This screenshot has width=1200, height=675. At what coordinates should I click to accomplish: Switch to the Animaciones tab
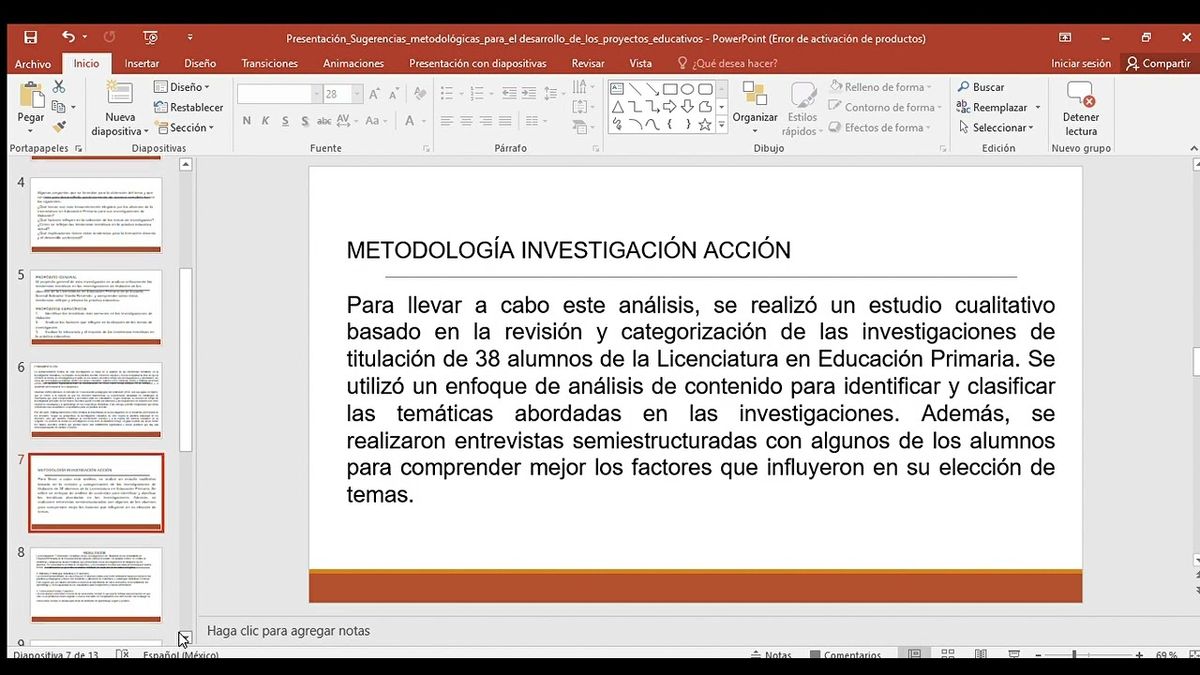(x=353, y=63)
